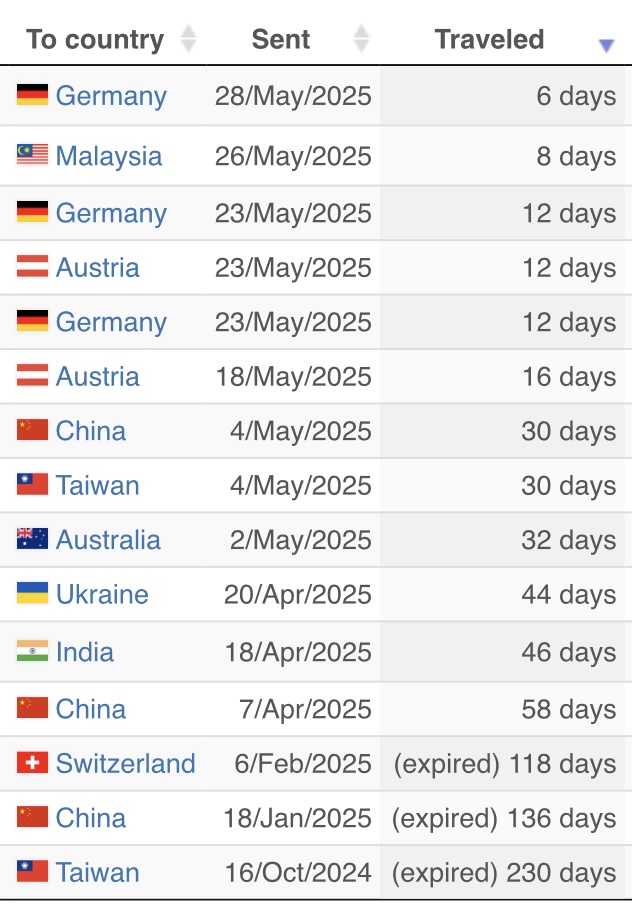Click the Switzerland flag icon
The image size is (632, 912).
[33, 763]
